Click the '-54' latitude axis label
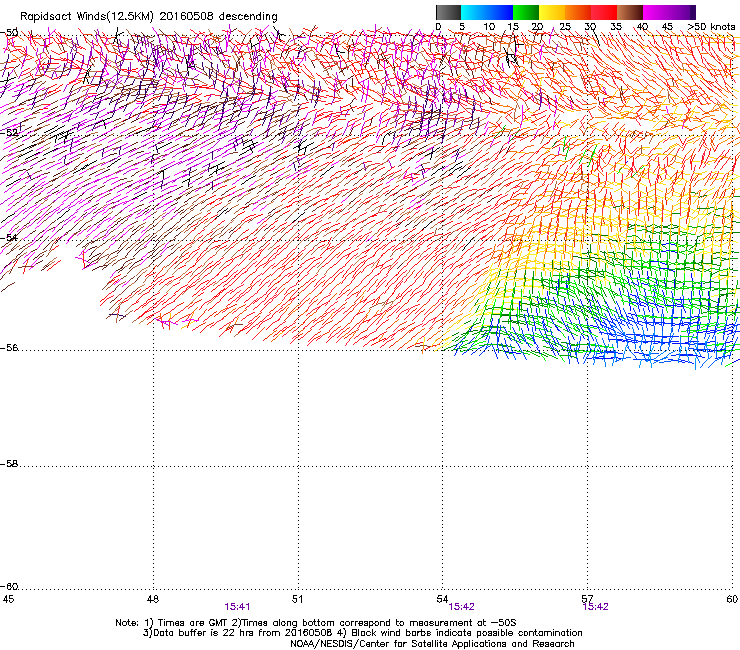The image size is (740, 650). point(9,237)
